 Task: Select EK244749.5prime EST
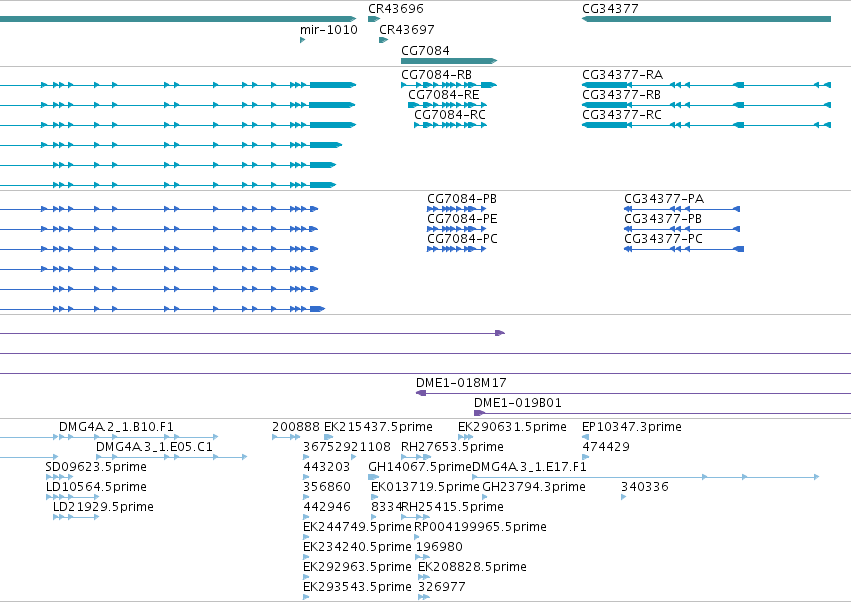pyautogui.click(x=357, y=528)
